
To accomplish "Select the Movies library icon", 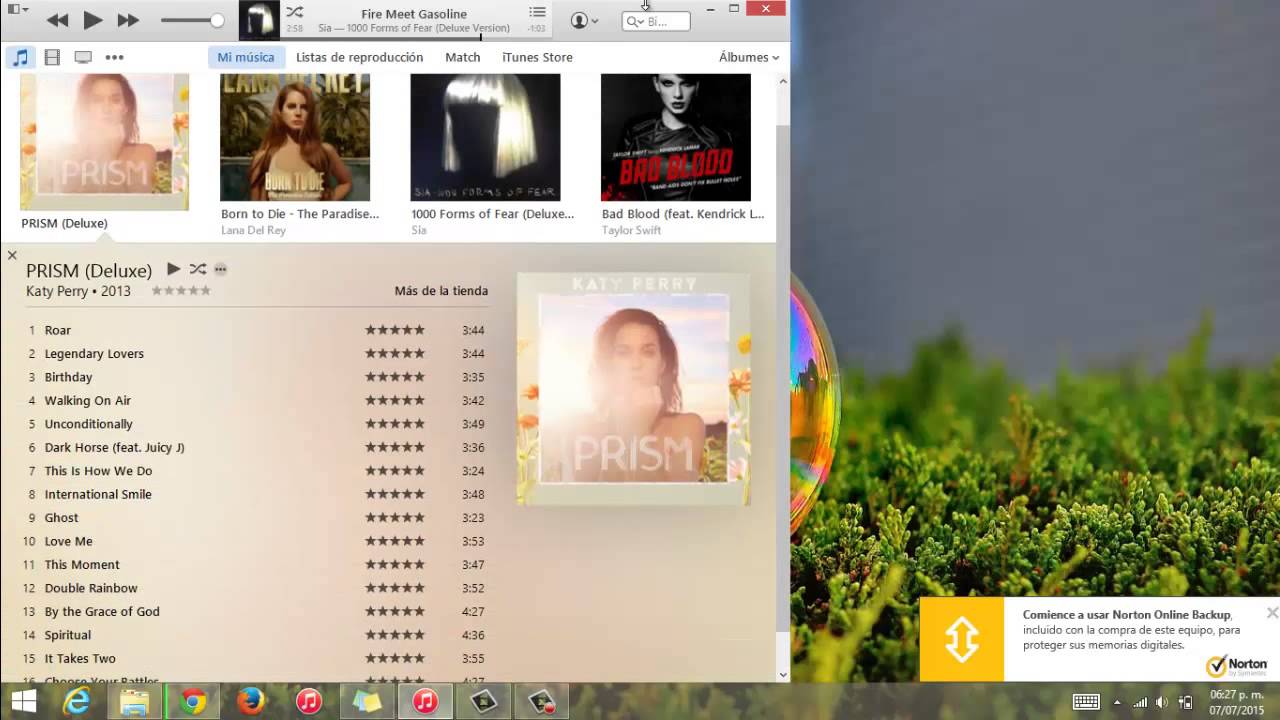I will coord(52,57).
